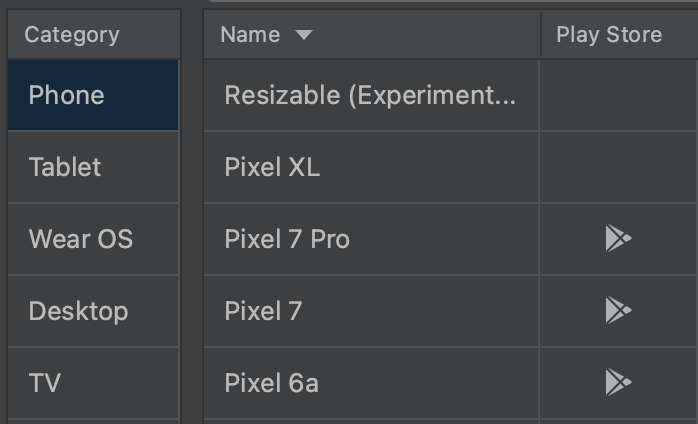Select the Phone category
698x424 pixels.
(92, 95)
